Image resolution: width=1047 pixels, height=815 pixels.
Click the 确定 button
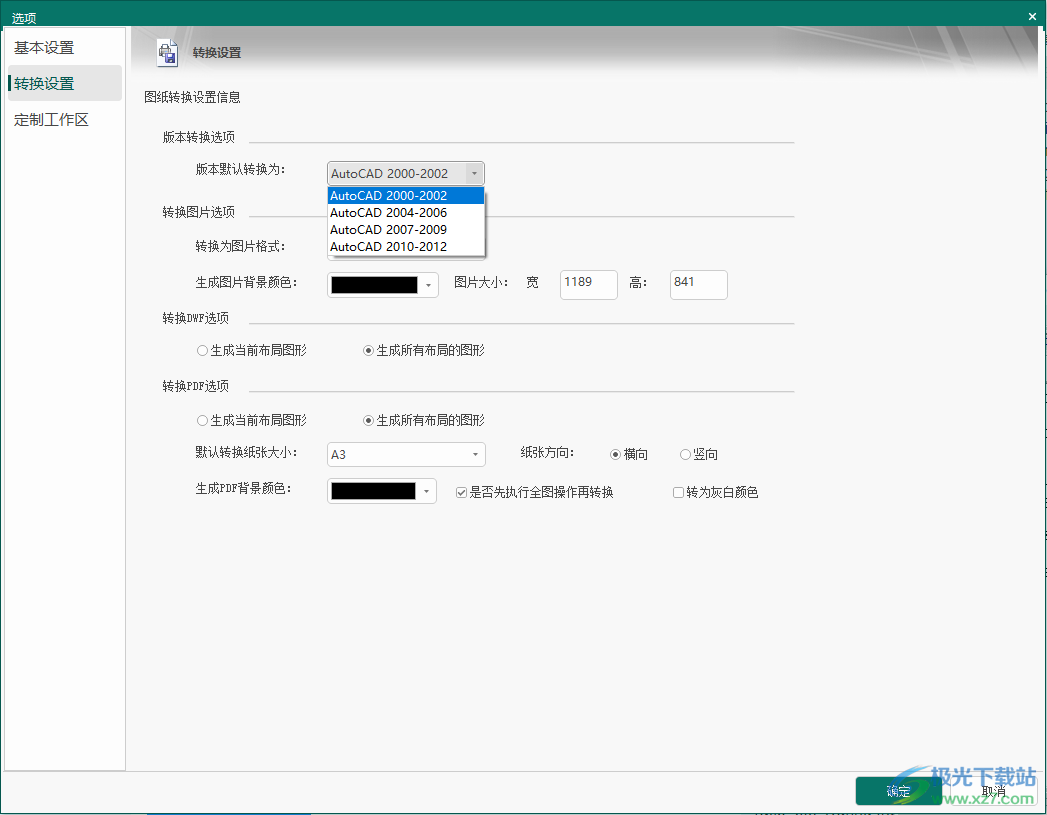tap(898, 791)
